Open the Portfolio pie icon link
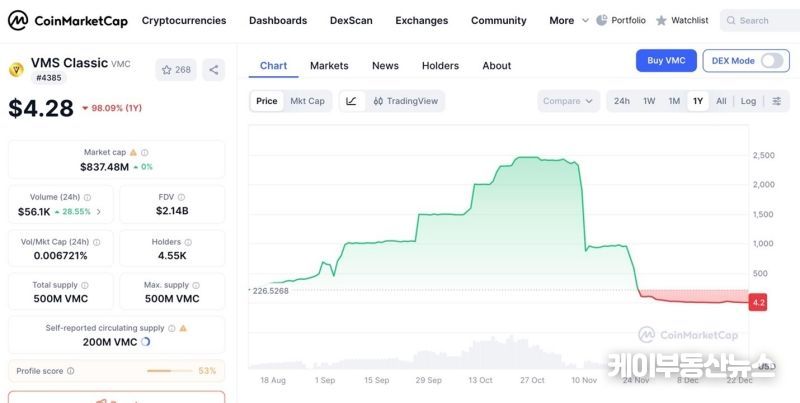The height and width of the screenshot is (403, 800). pyautogui.click(x=621, y=20)
